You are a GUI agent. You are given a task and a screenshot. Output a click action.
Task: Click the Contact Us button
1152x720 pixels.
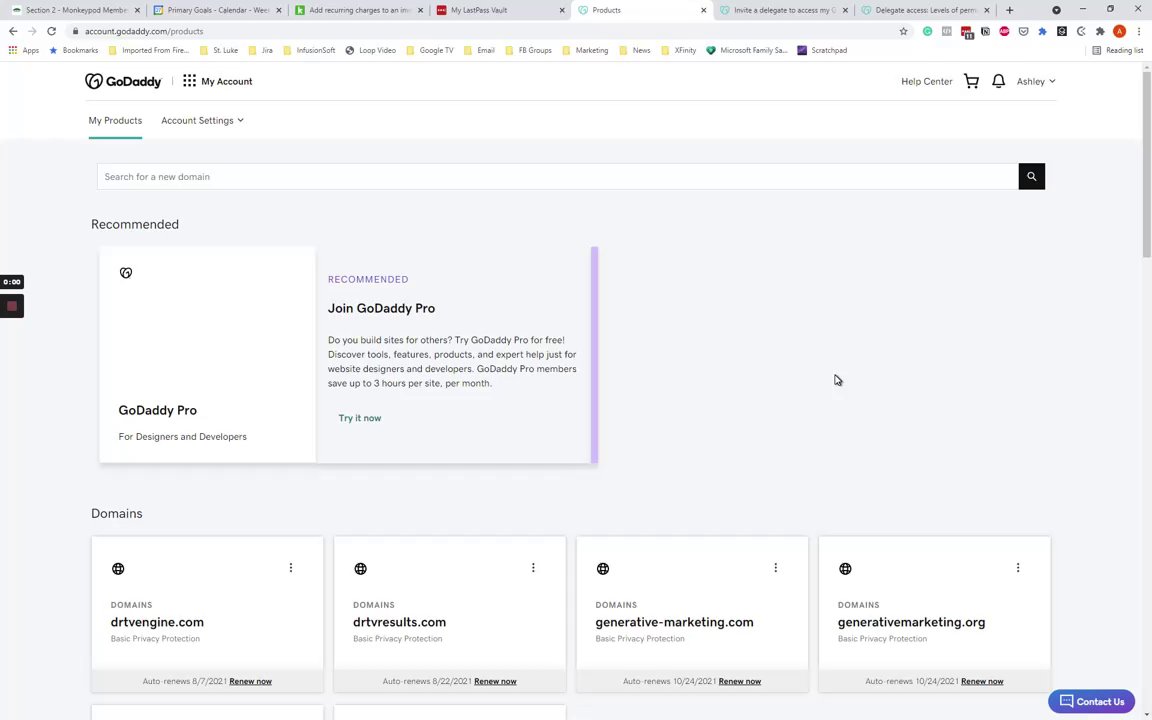pos(1091,701)
